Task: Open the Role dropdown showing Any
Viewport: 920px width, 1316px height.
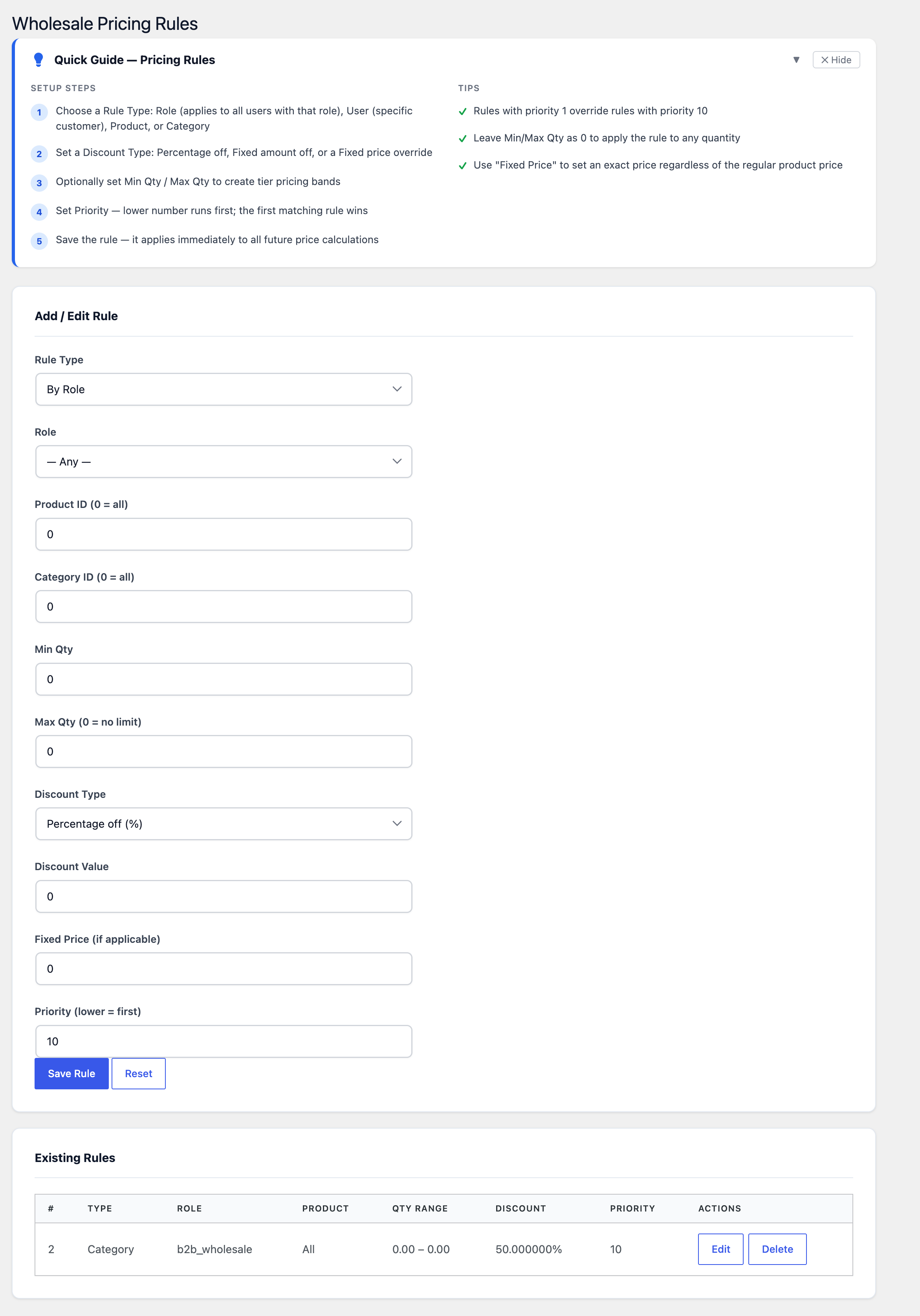Action: [224, 462]
